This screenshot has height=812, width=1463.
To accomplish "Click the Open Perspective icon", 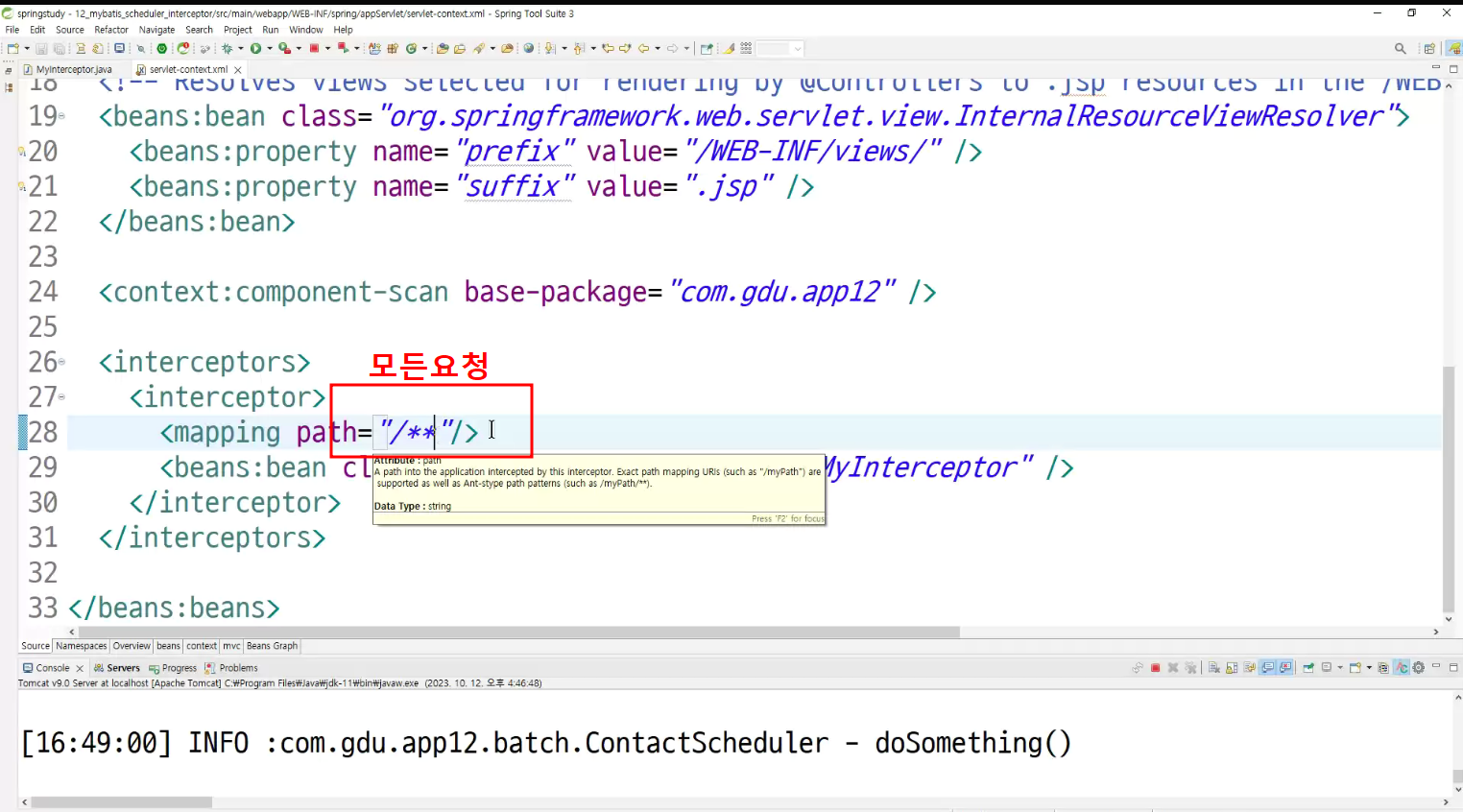I will point(1429,48).
